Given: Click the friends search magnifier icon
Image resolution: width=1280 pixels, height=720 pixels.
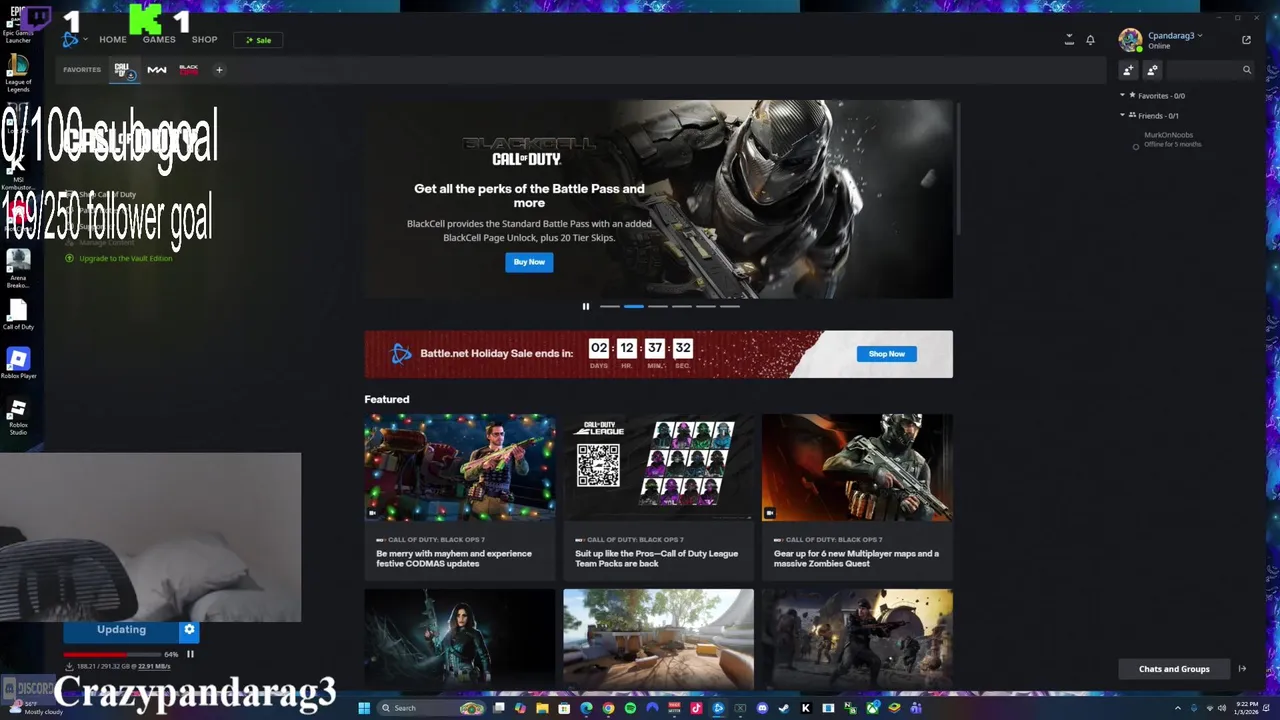Looking at the screenshot, I should (x=1247, y=70).
